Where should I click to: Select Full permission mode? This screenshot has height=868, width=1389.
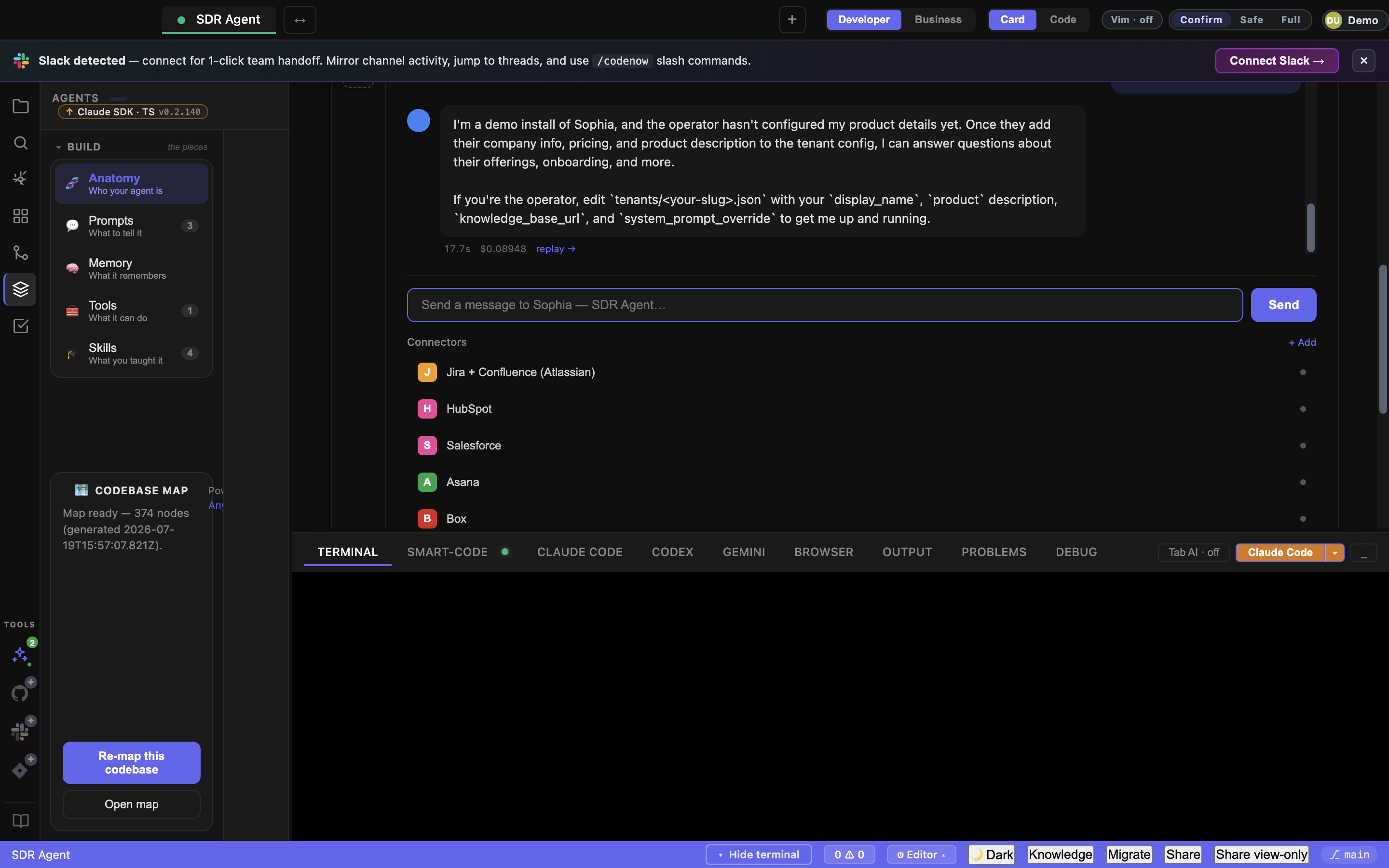click(x=1290, y=20)
